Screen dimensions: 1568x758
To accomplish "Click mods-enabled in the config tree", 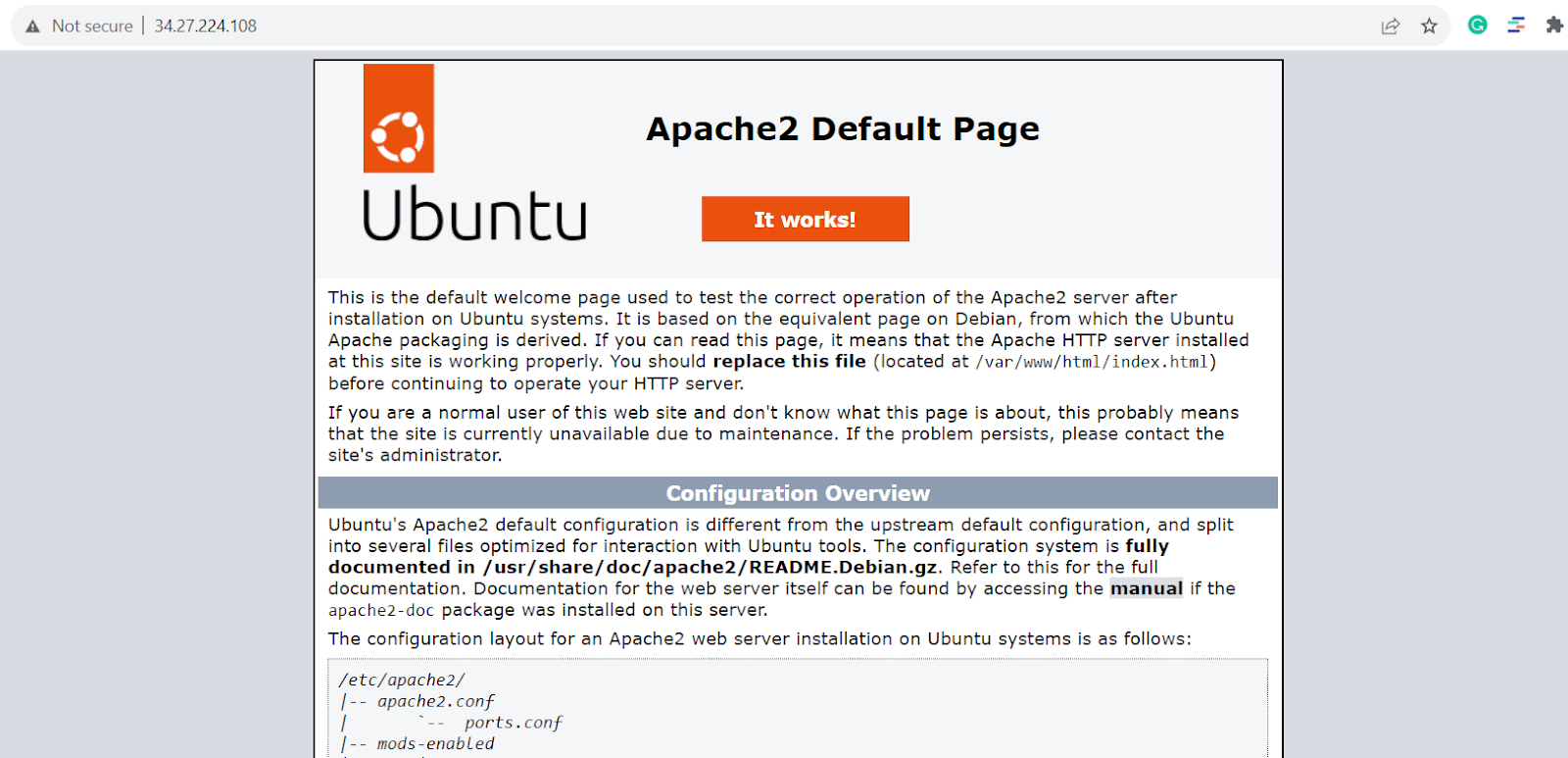I will (x=435, y=743).
